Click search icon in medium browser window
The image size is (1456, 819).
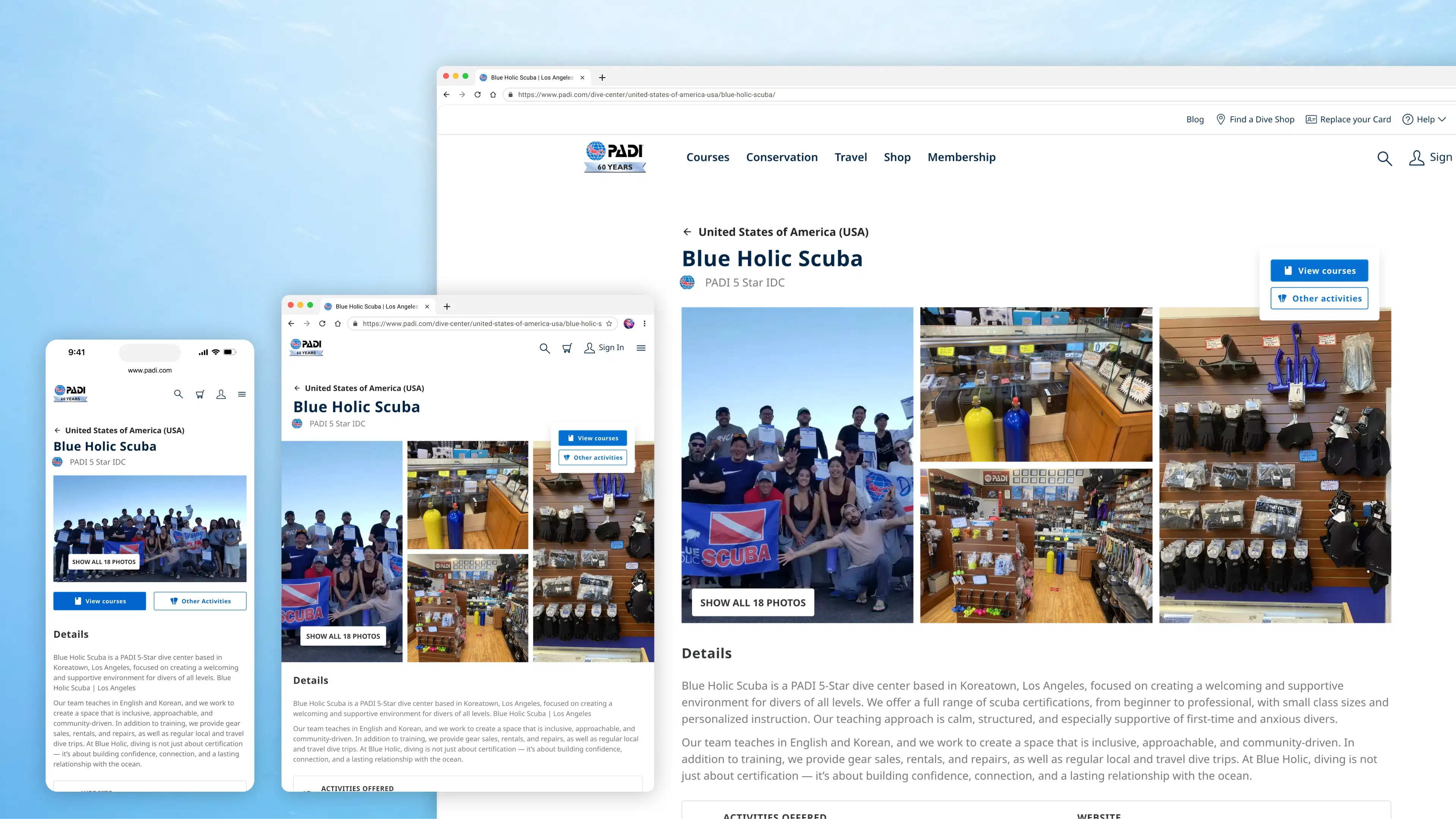544,348
